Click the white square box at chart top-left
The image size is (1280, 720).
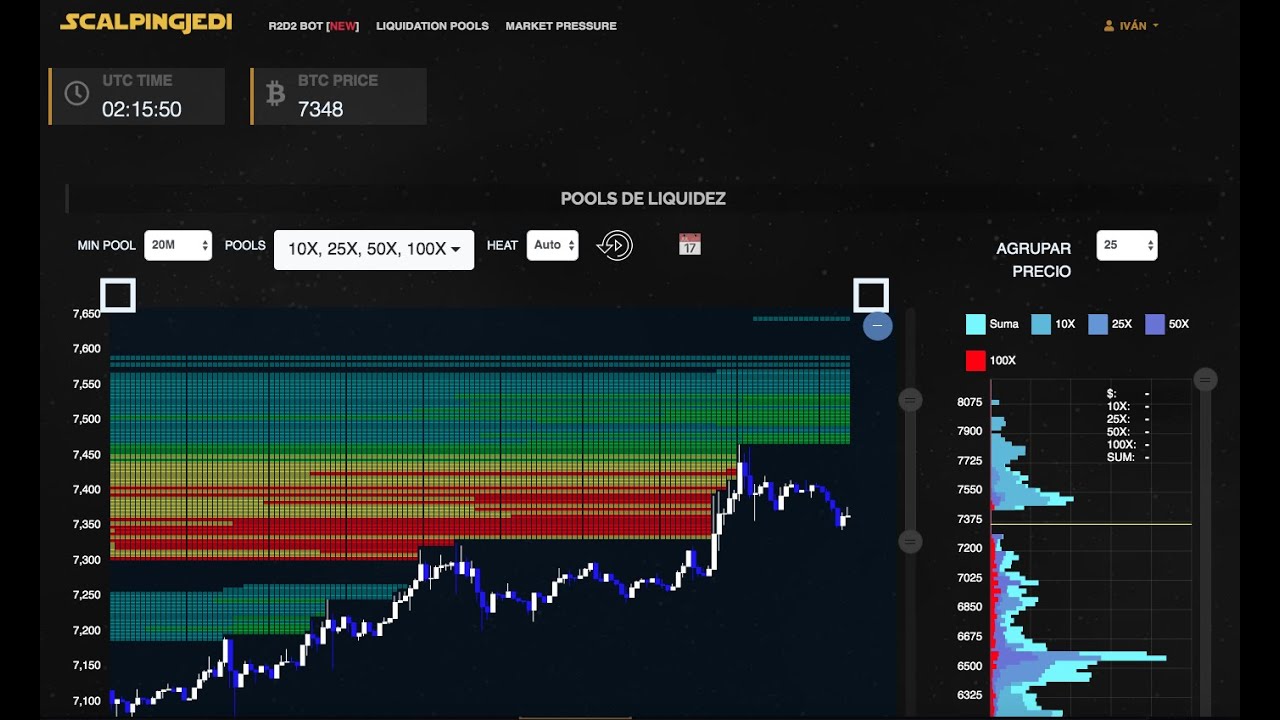pyautogui.click(x=118, y=296)
